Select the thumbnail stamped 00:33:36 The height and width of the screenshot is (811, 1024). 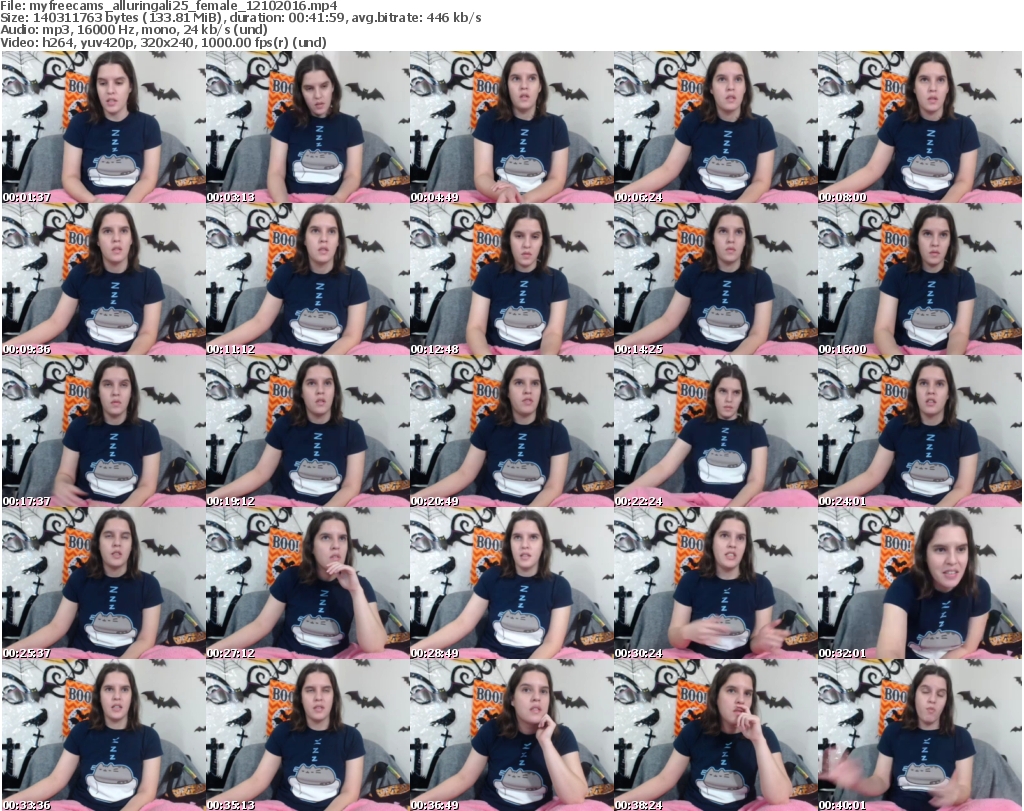103,735
